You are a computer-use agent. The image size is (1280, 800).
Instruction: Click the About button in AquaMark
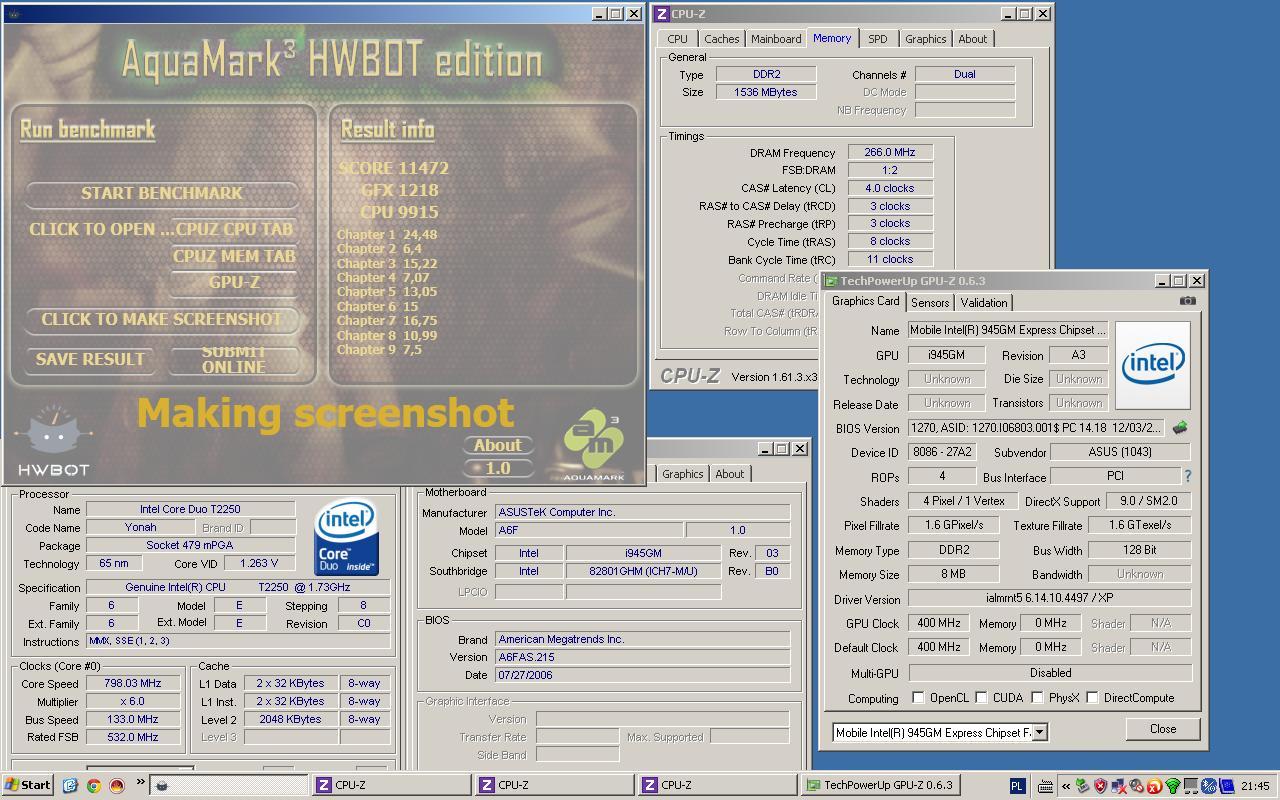click(x=497, y=445)
